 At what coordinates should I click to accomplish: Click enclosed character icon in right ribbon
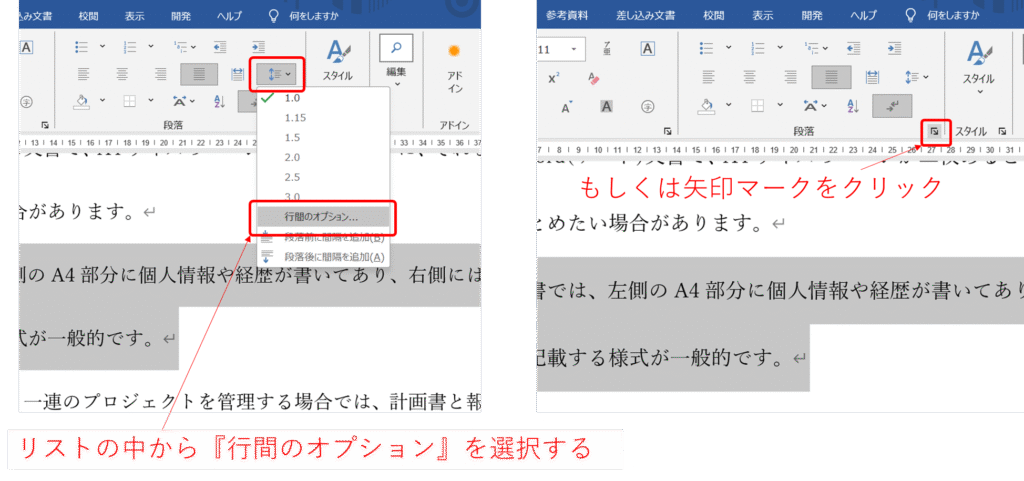[x=647, y=105]
